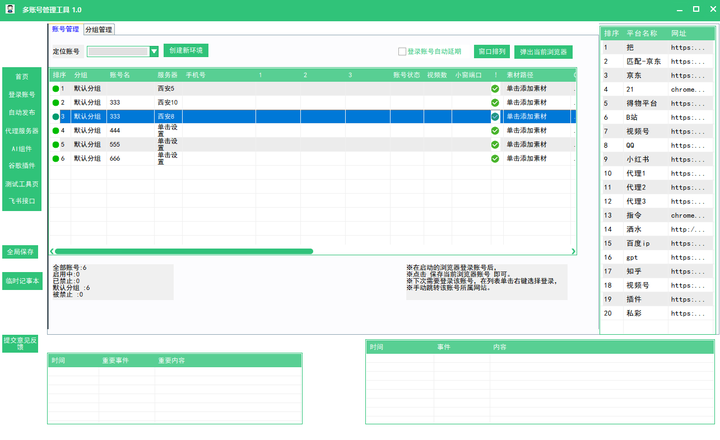Click the green checkmark icon in row 2
The image size is (720, 440).
tap(495, 102)
